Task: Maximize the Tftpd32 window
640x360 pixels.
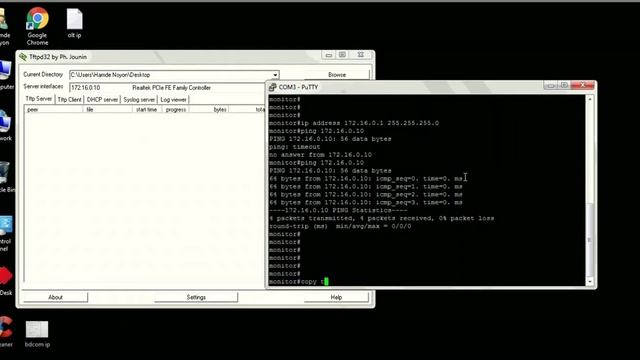Action: (x=343, y=55)
